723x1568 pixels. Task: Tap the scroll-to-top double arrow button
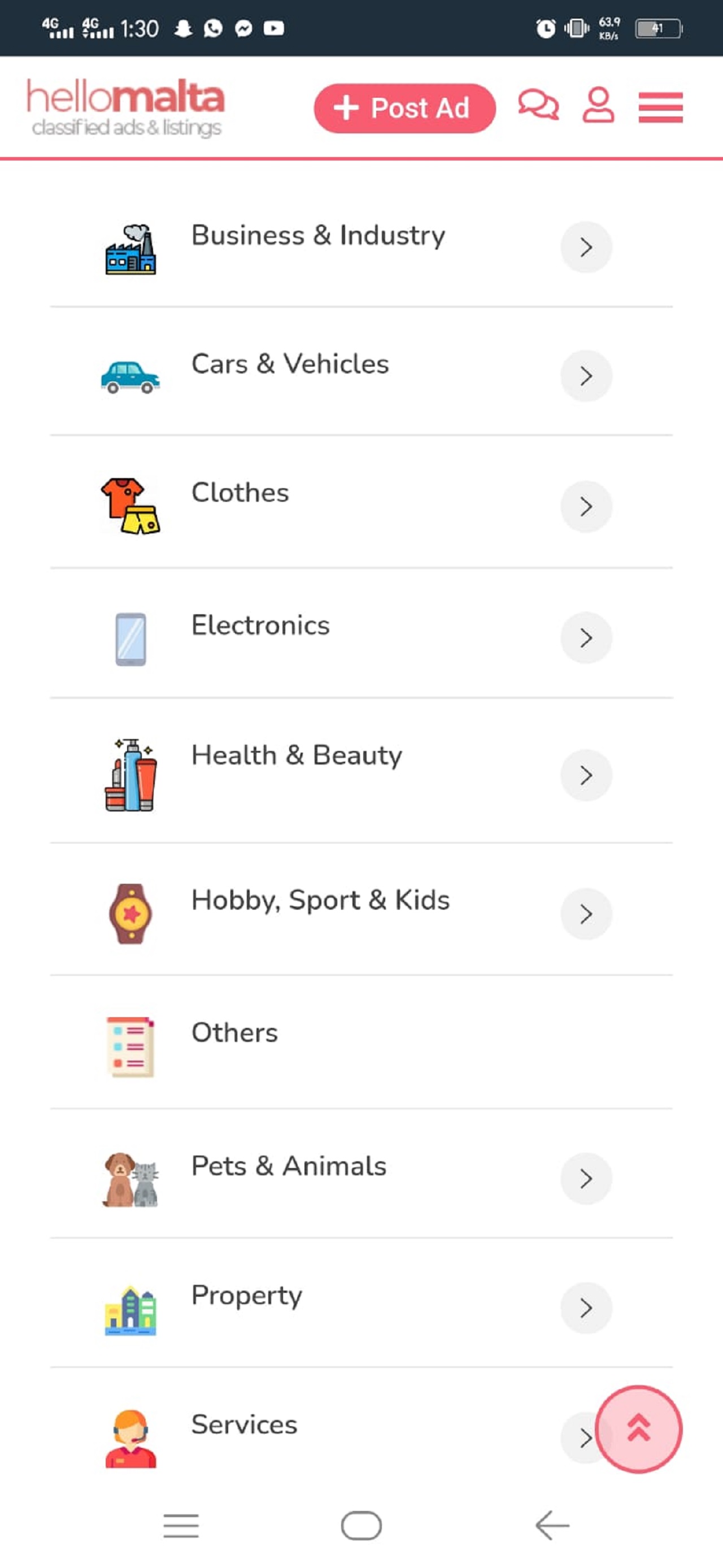638,1428
